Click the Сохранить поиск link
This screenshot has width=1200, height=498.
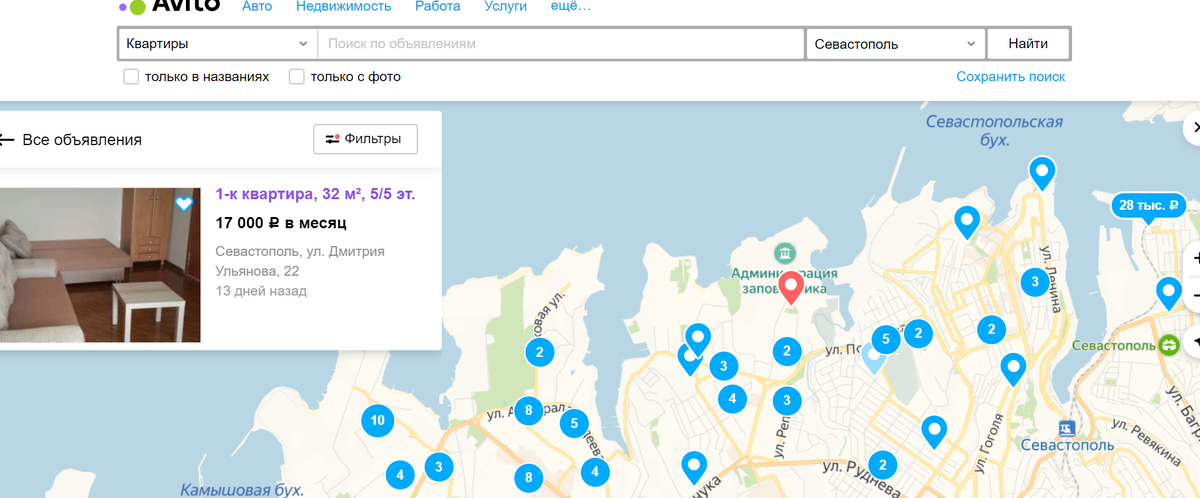coord(1010,77)
